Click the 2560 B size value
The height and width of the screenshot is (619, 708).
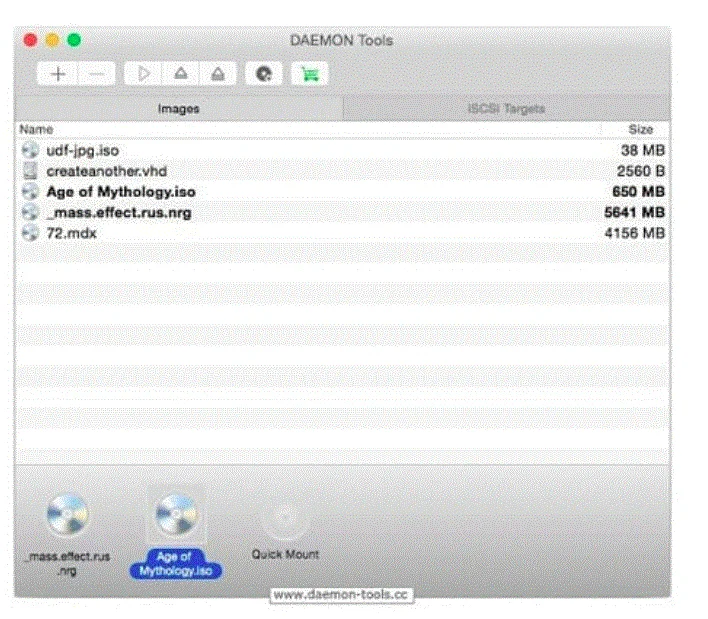640,171
